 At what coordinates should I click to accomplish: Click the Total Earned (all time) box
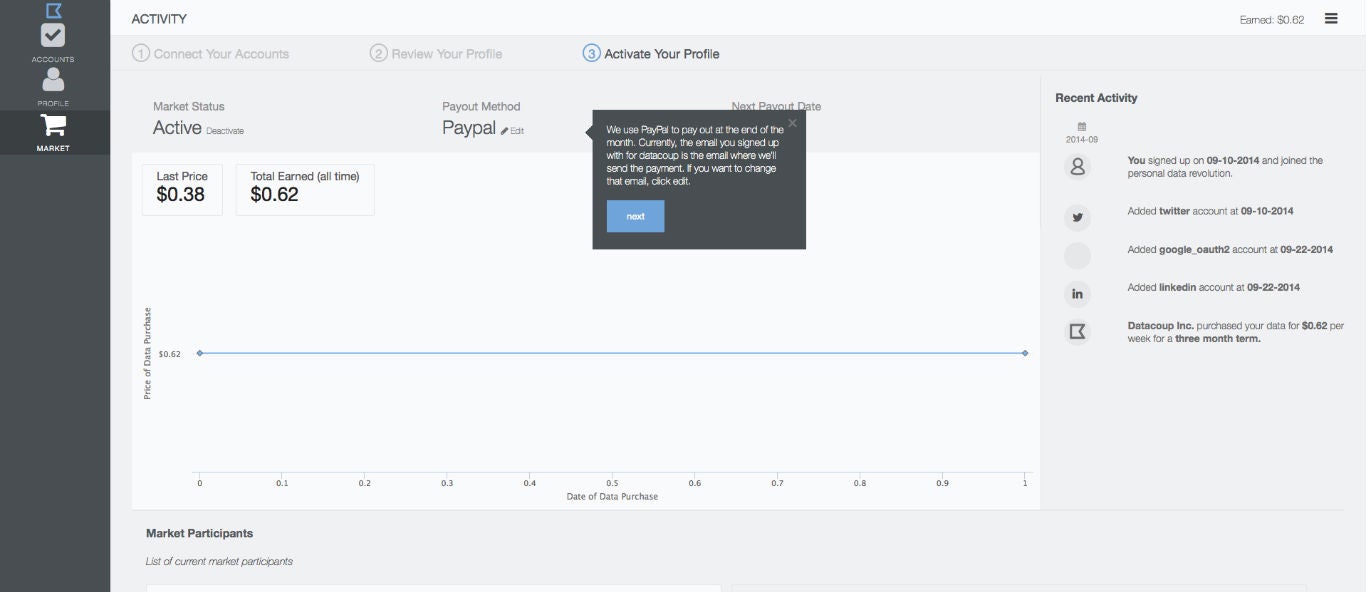tap(305, 187)
